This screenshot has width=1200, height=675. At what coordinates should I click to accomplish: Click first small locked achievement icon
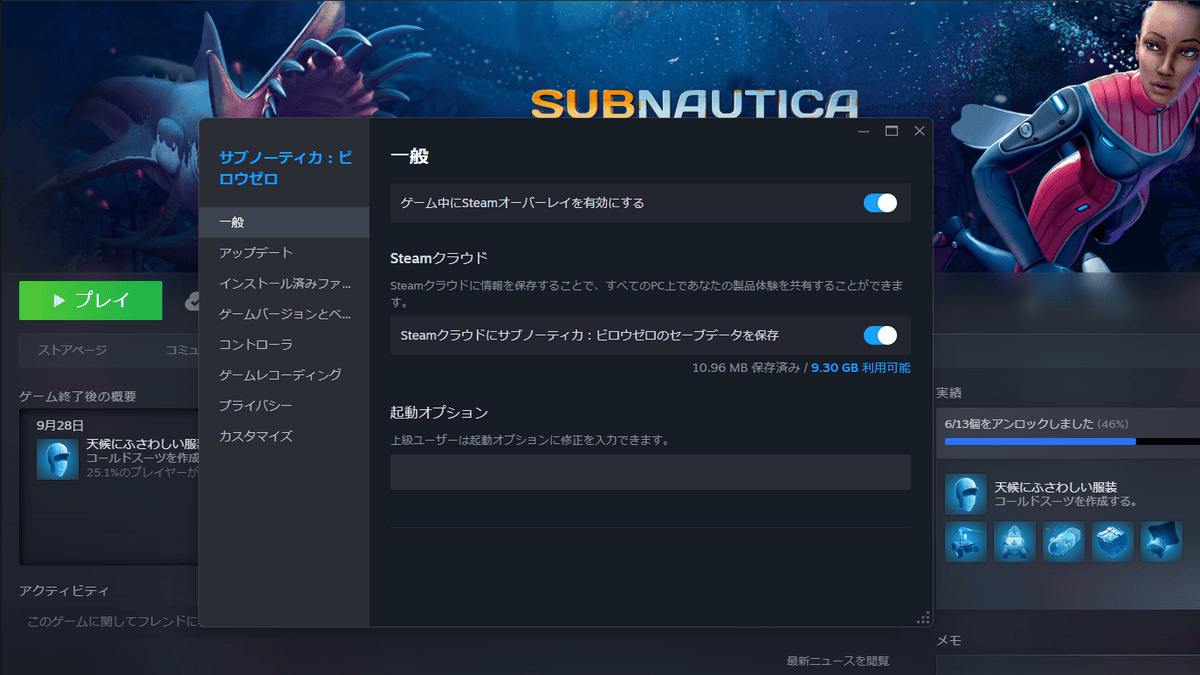click(965, 541)
